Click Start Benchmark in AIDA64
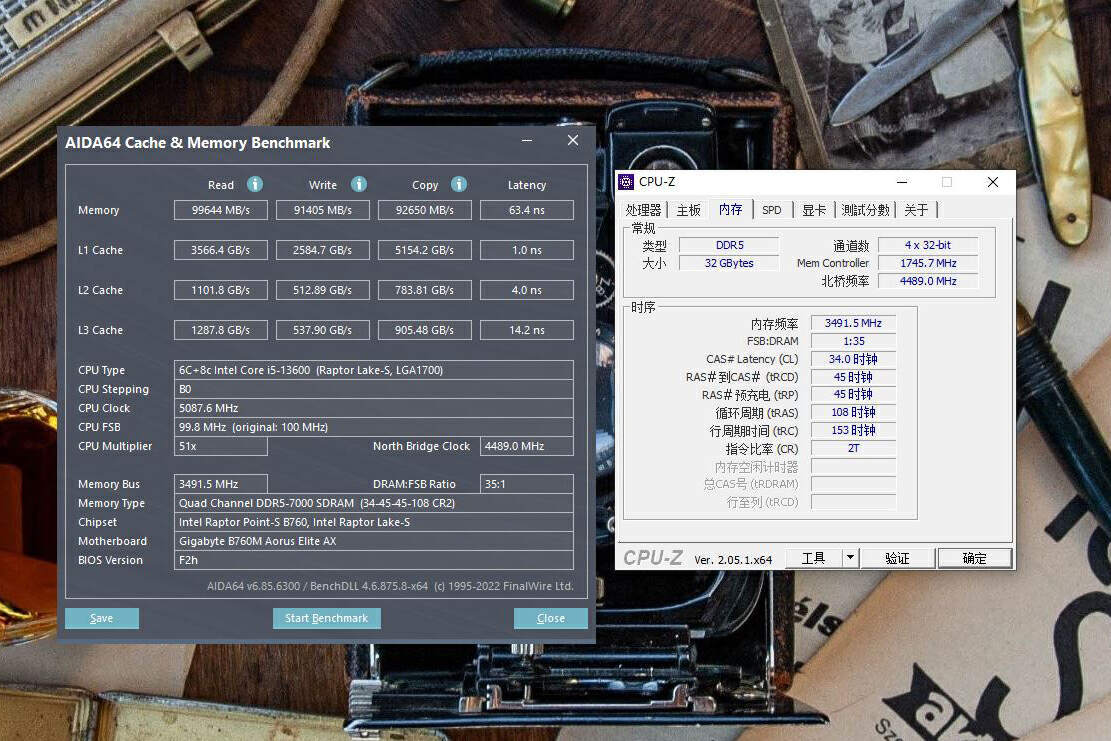The image size is (1111, 741). (x=327, y=618)
